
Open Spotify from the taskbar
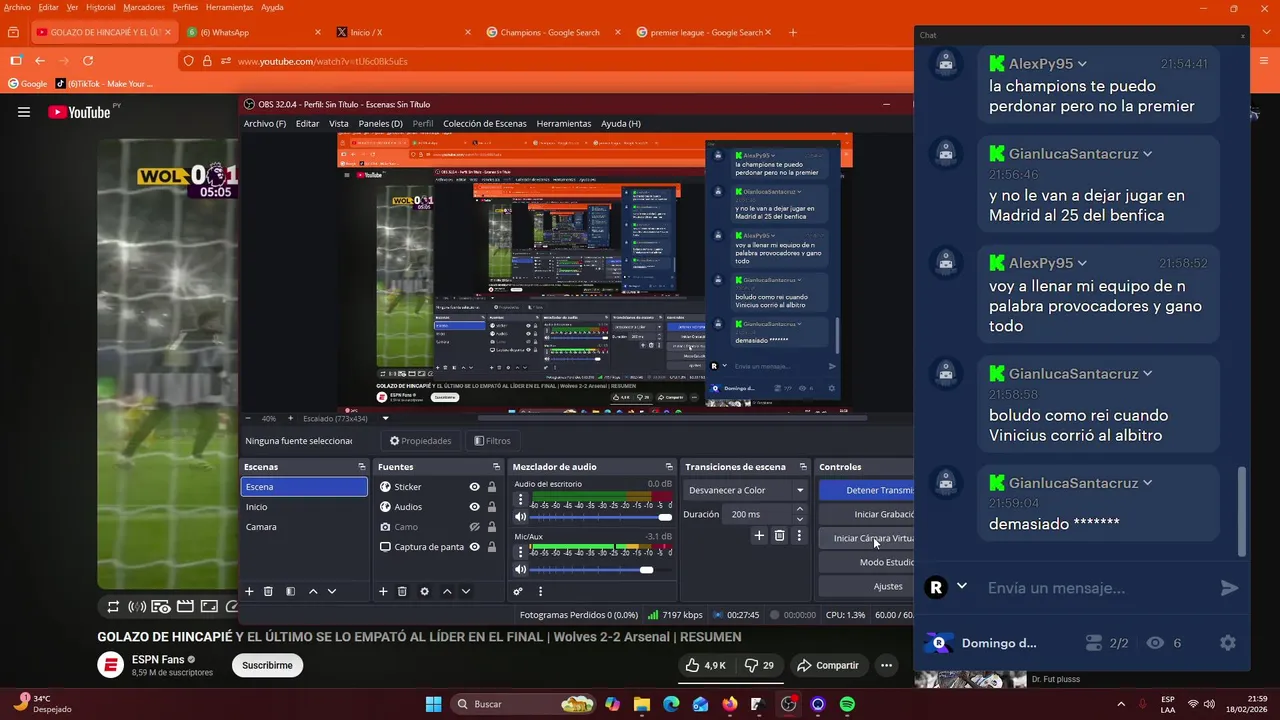847,704
